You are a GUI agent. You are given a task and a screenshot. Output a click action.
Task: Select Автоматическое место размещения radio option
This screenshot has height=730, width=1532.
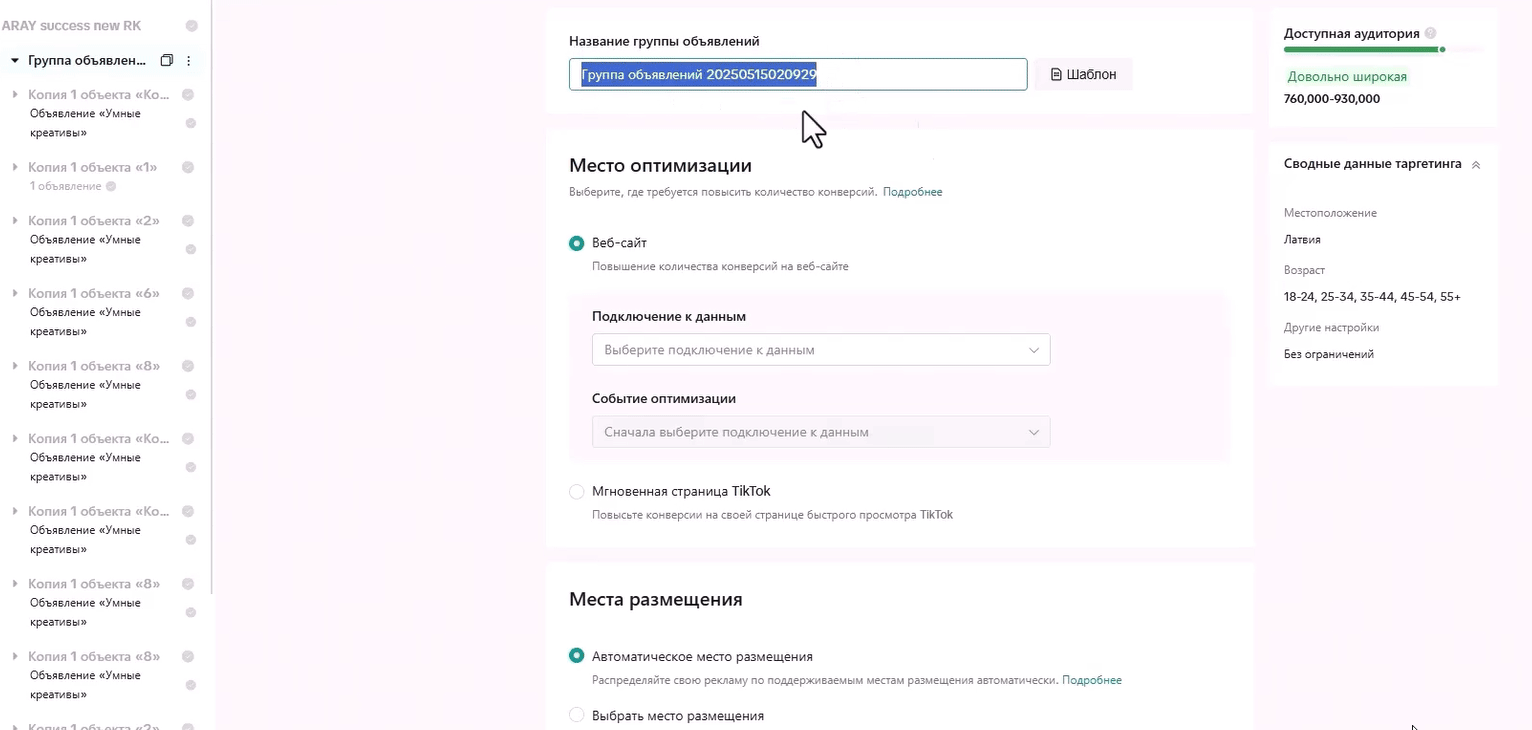pyautogui.click(x=576, y=656)
